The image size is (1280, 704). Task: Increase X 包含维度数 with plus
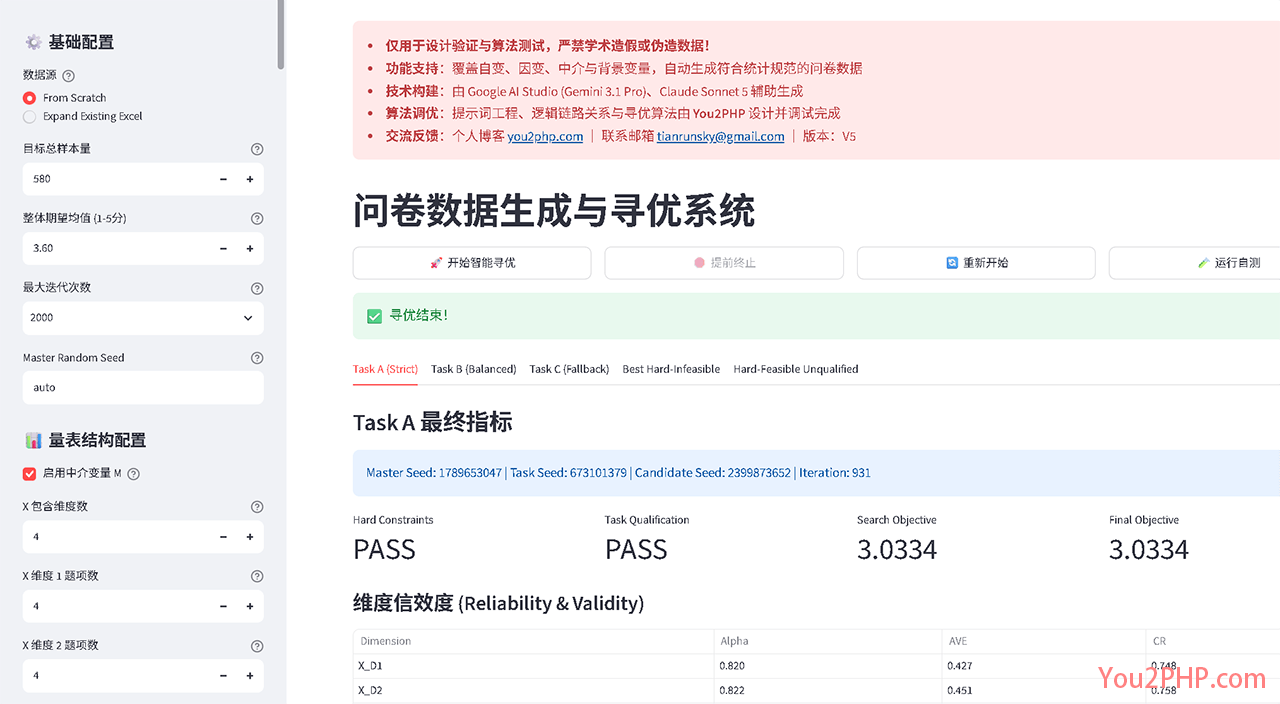(x=250, y=537)
